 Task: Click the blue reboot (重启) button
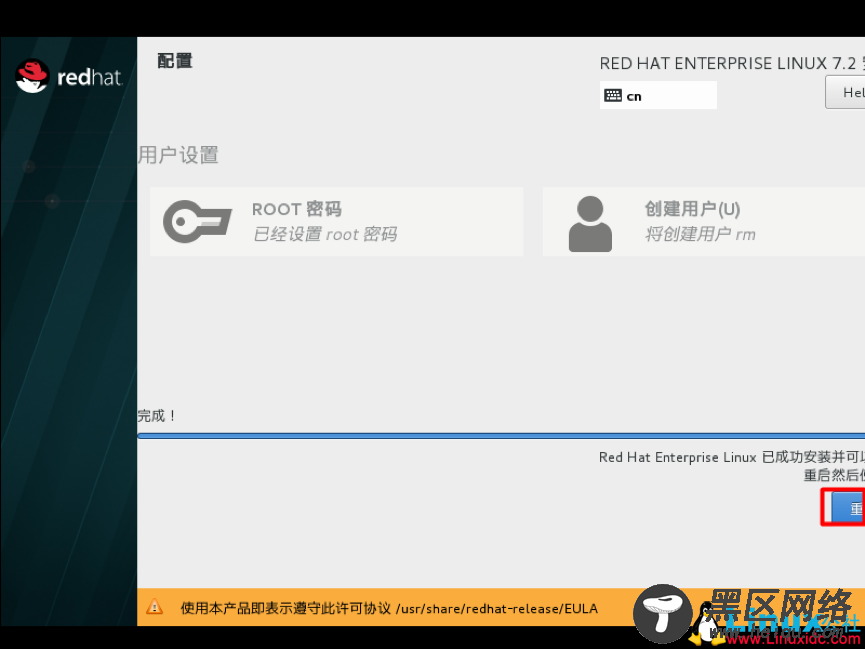point(847,507)
